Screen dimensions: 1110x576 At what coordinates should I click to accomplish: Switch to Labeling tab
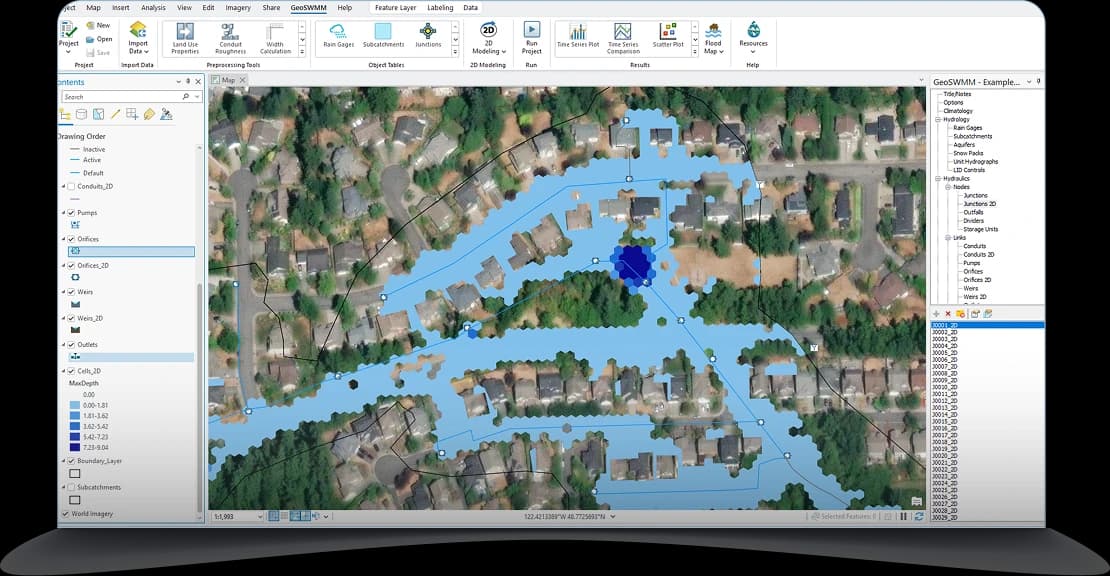[x=440, y=8]
